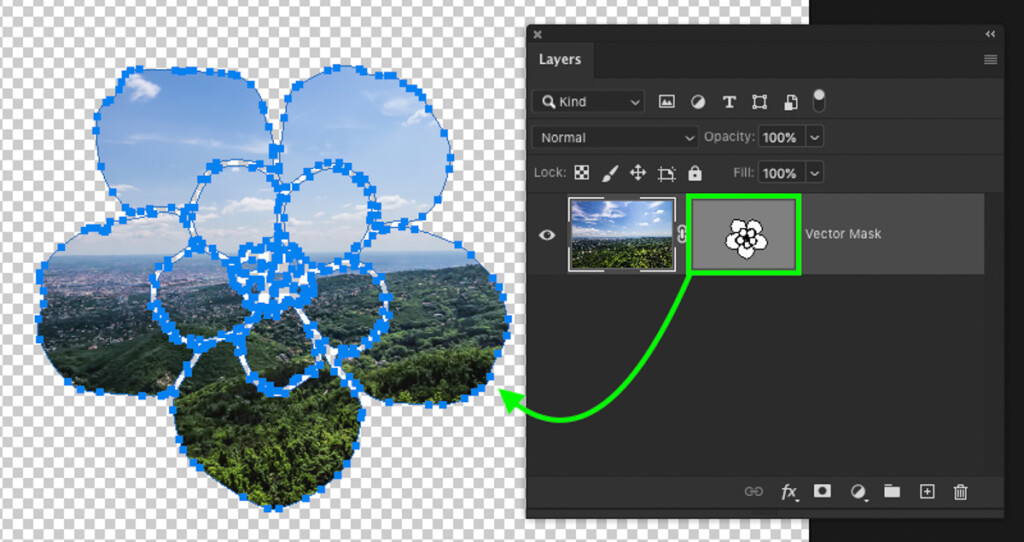Viewport: 1024px width, 542px height.
Task: Create new fill or adjustment layer
Action: (858, 492)
